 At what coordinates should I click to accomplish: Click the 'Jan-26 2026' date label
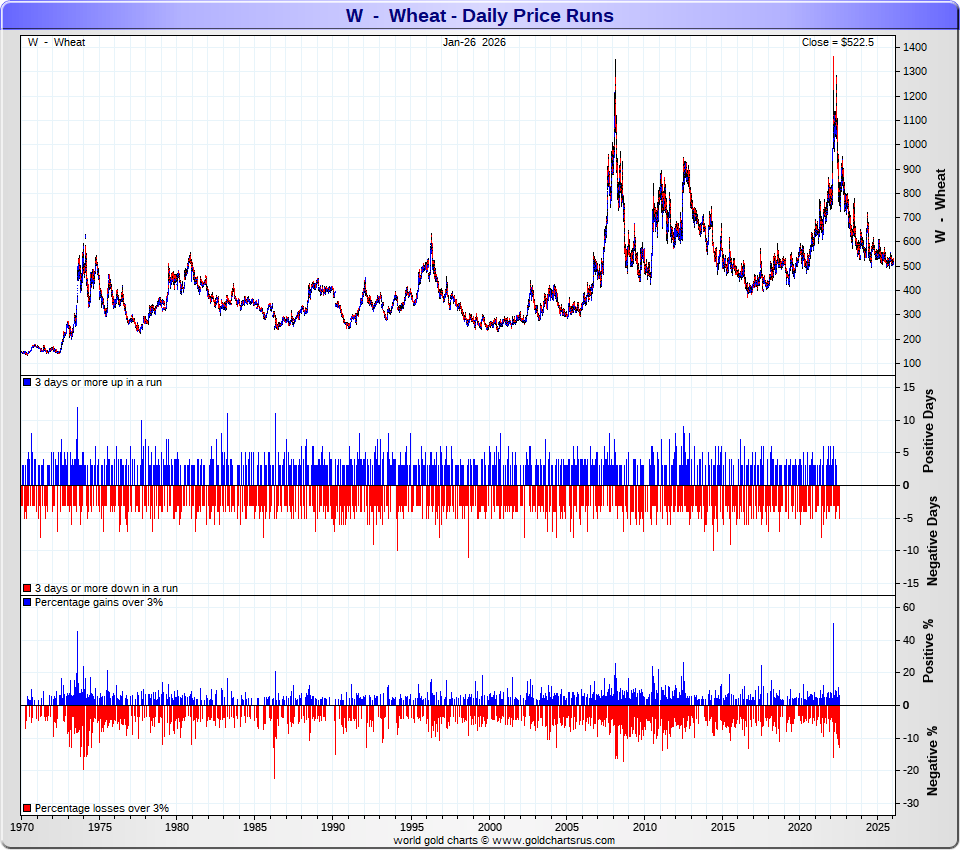(x=474, y=42)
